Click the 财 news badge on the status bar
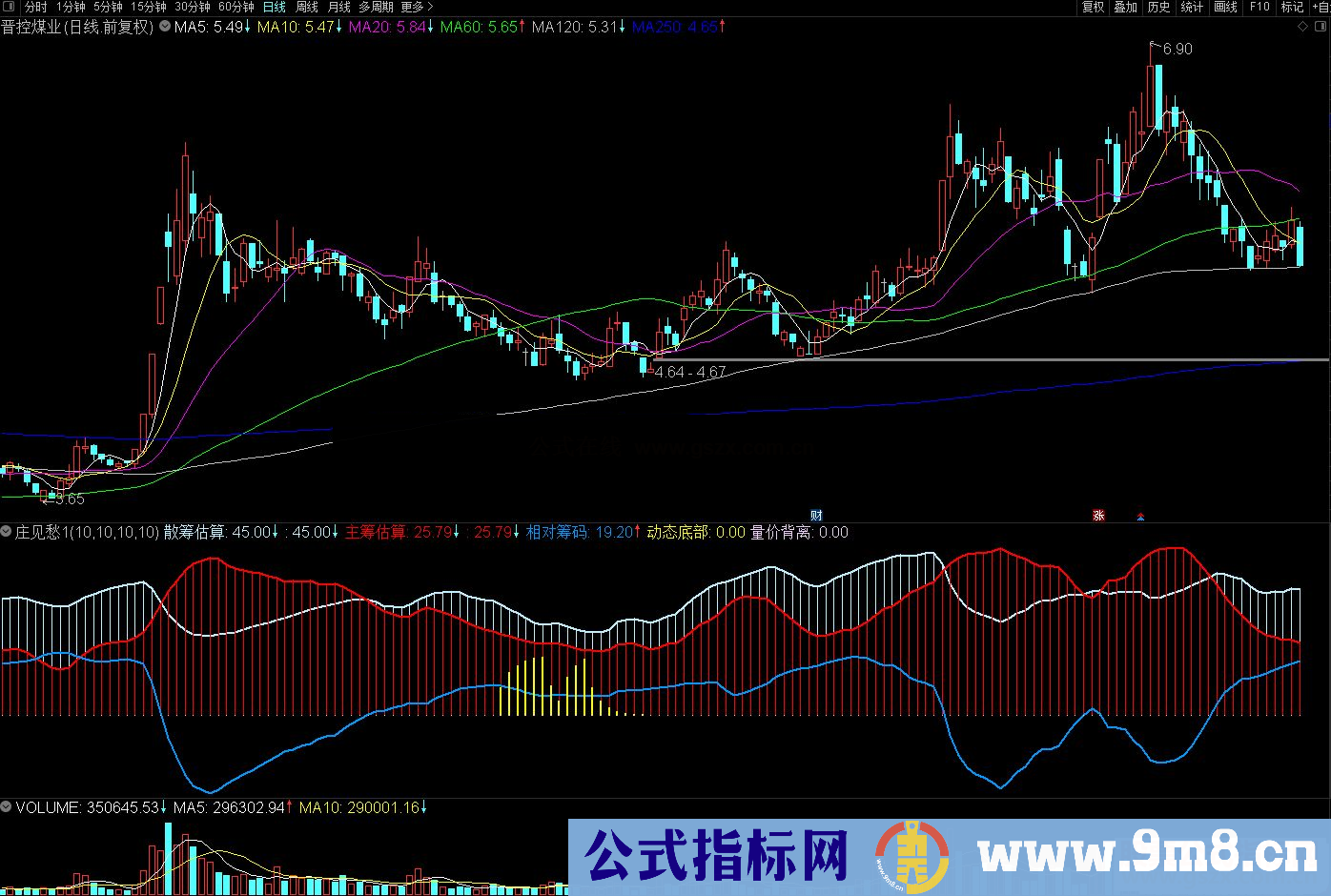 click(x=815, y=514)
